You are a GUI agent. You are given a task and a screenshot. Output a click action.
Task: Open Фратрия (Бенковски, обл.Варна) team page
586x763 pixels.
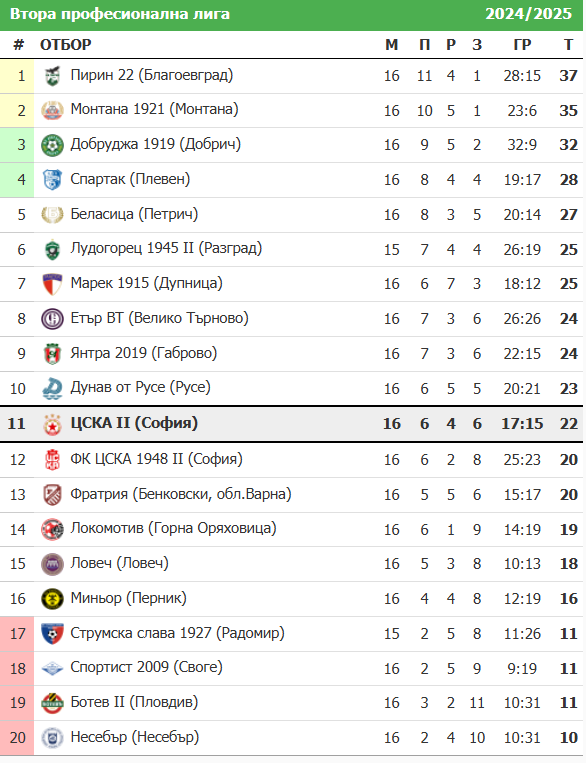[181, 494]
